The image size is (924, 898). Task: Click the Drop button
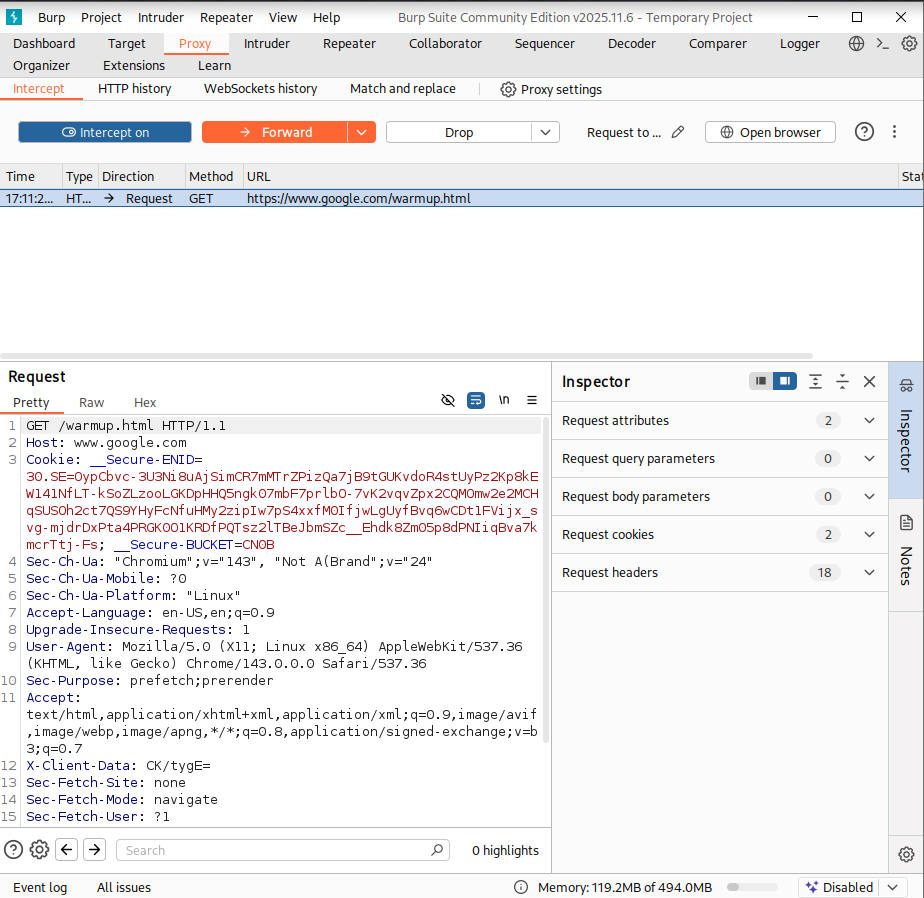pos(460,131)
